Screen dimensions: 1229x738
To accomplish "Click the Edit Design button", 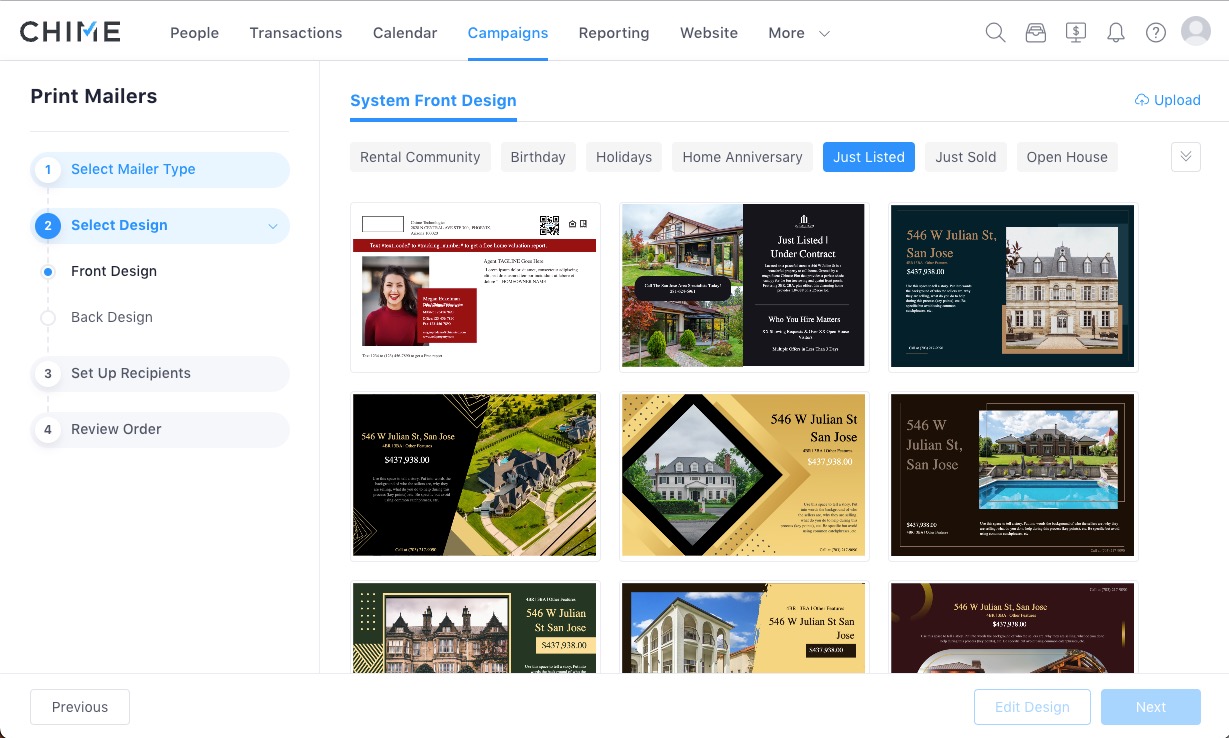I will 1032,707.
